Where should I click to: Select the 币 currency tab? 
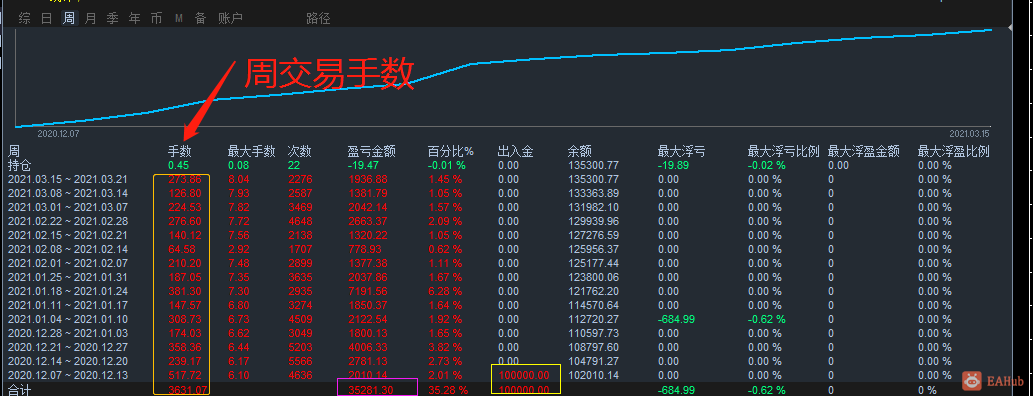156,18
